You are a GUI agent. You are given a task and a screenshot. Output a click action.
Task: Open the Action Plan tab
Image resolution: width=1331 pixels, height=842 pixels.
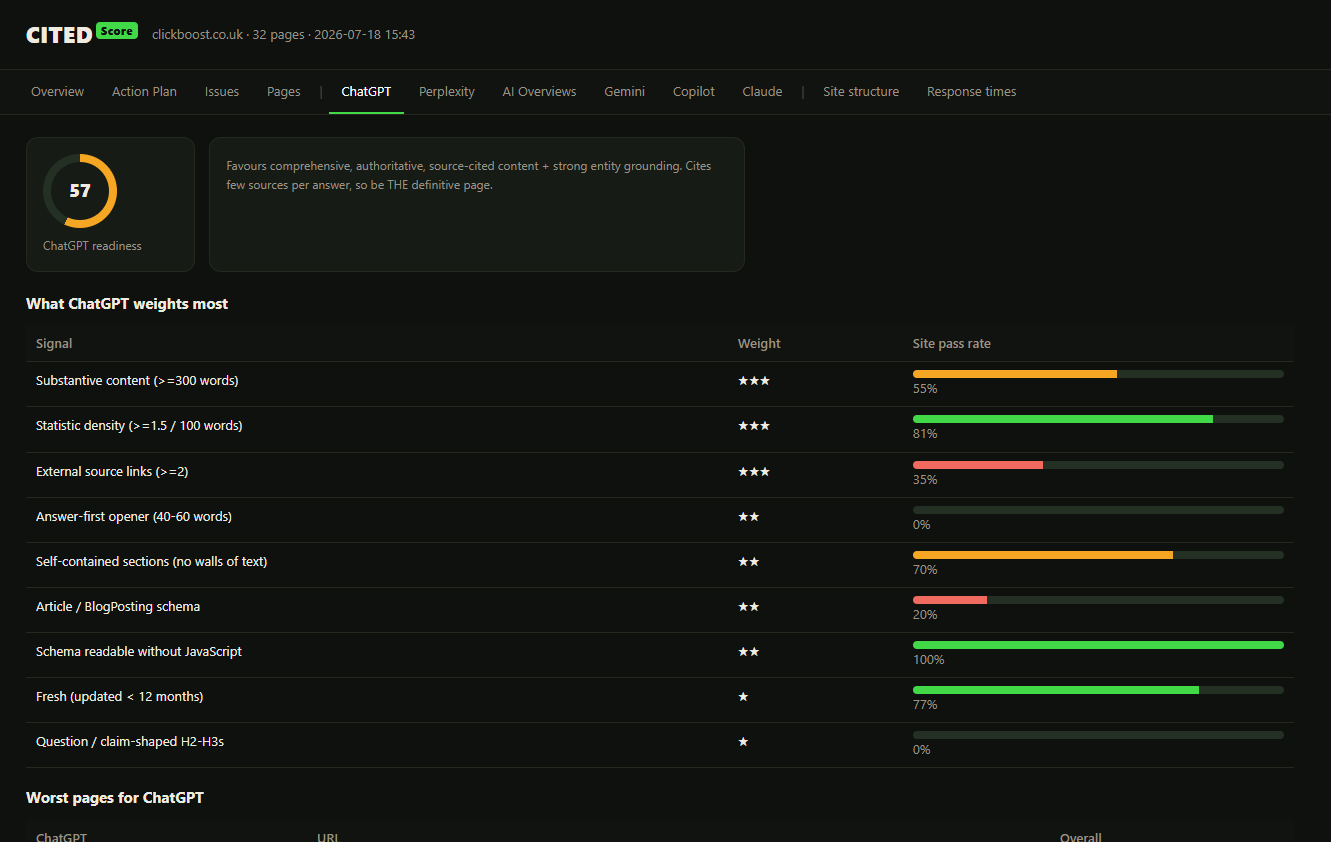[144, 91]
